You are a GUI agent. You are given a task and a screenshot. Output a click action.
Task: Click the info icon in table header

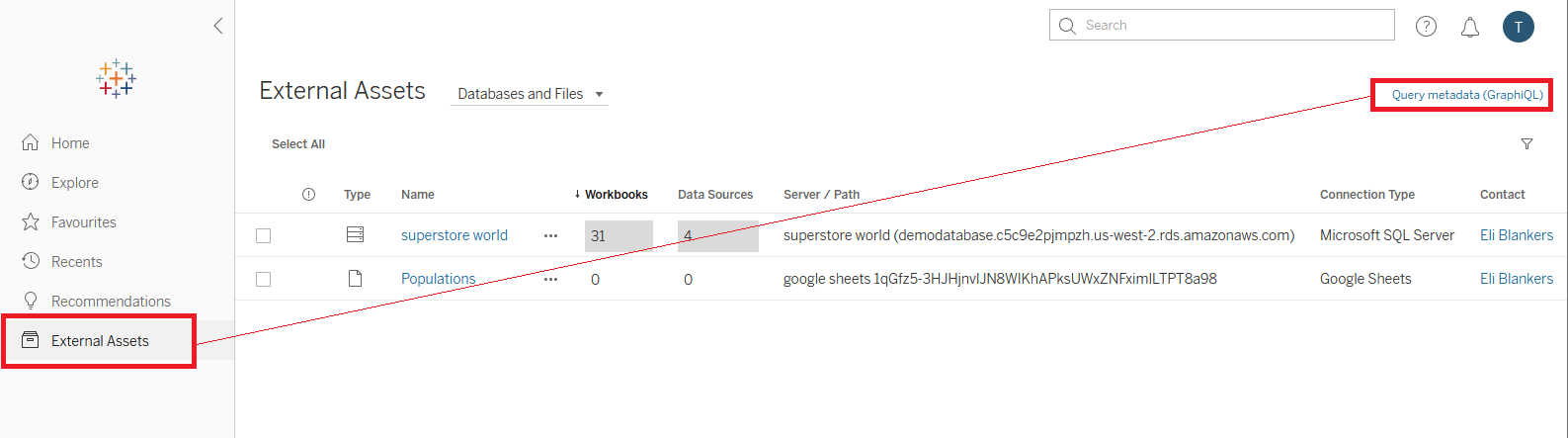click(308, 195)
